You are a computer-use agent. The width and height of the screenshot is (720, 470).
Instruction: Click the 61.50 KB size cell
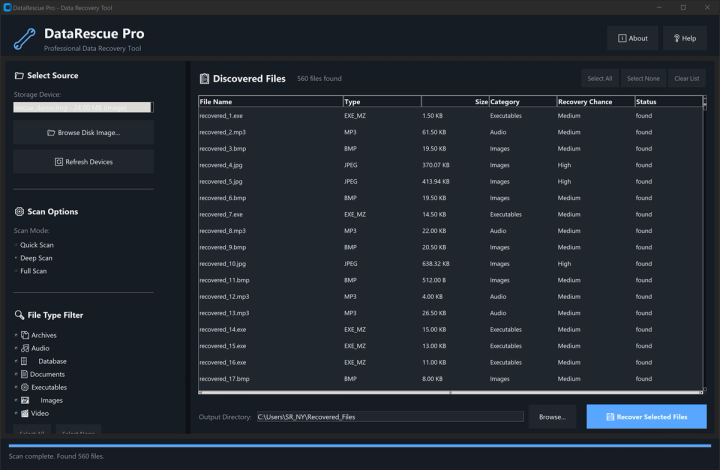point(434,132)
